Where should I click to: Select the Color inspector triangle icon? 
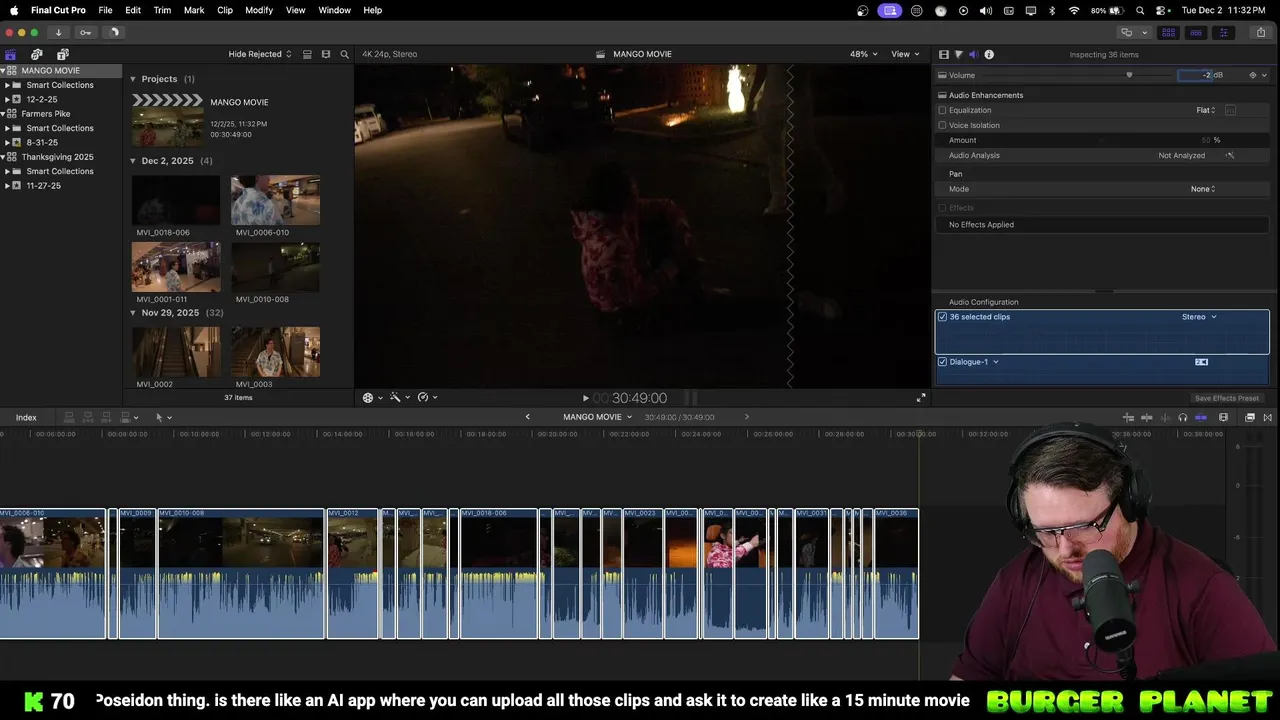point(958,55)
